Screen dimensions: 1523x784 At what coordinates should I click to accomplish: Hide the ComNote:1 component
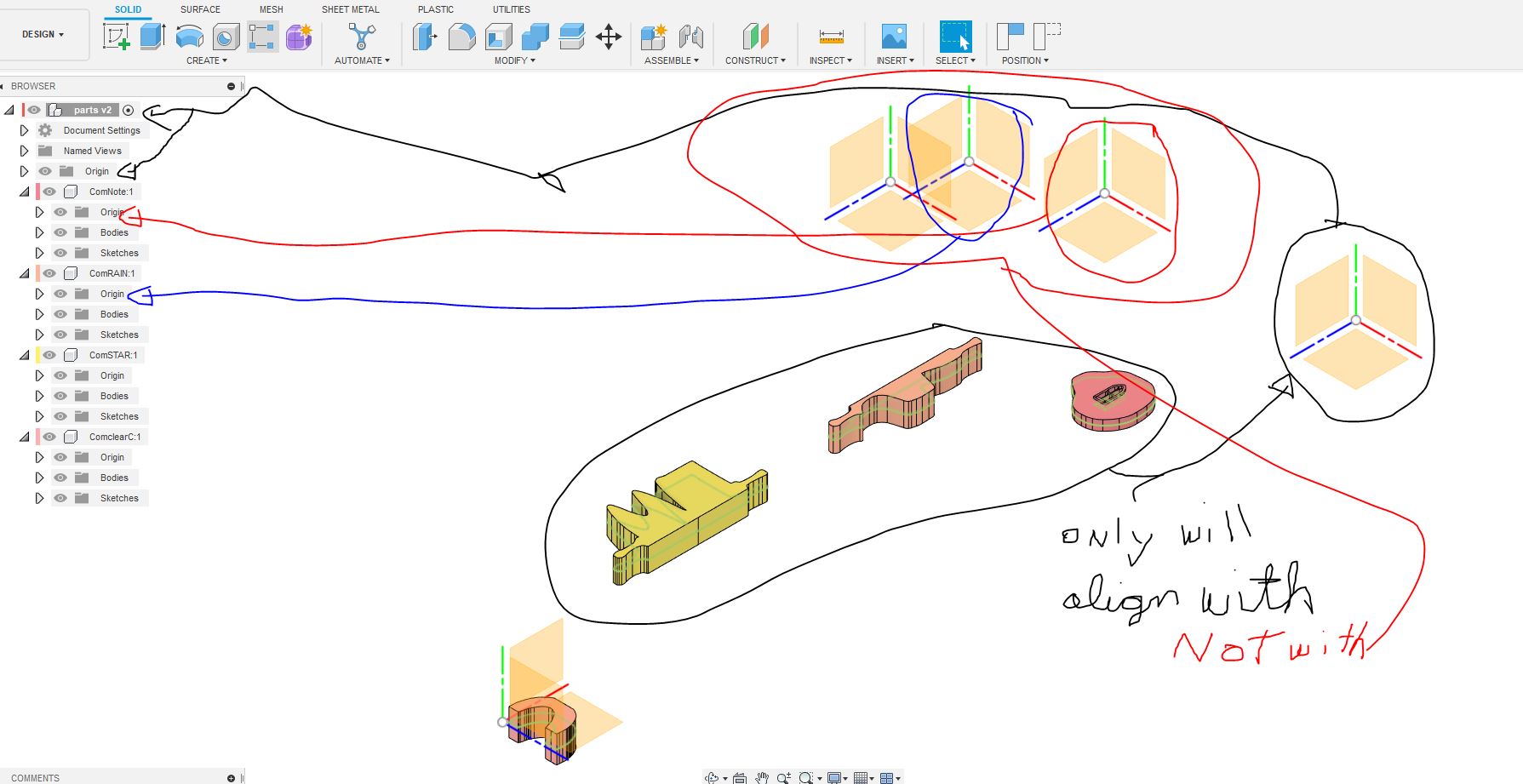tap(49, 192)
